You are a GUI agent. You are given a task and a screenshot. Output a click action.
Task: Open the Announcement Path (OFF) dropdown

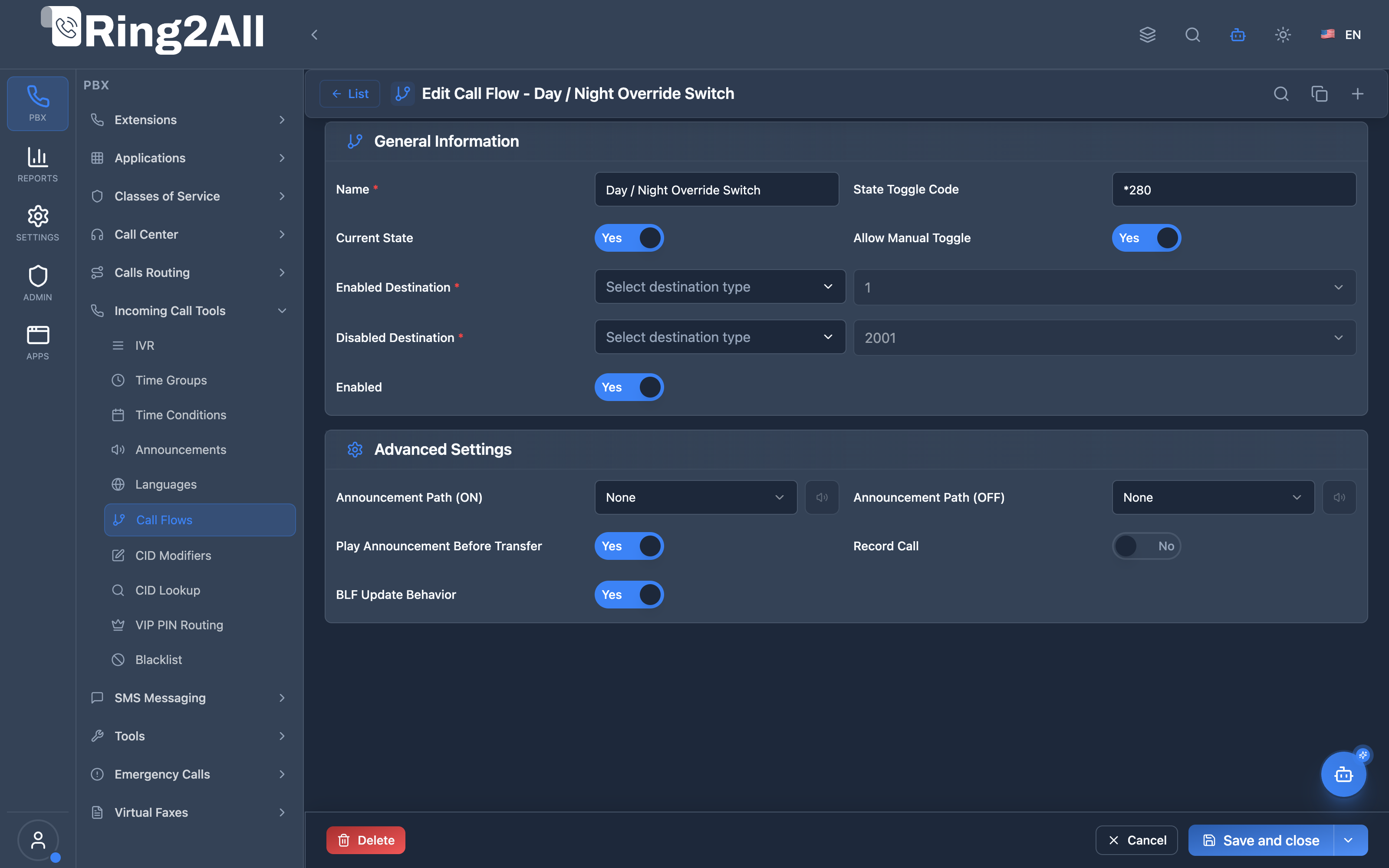(x=1213, y=497)
